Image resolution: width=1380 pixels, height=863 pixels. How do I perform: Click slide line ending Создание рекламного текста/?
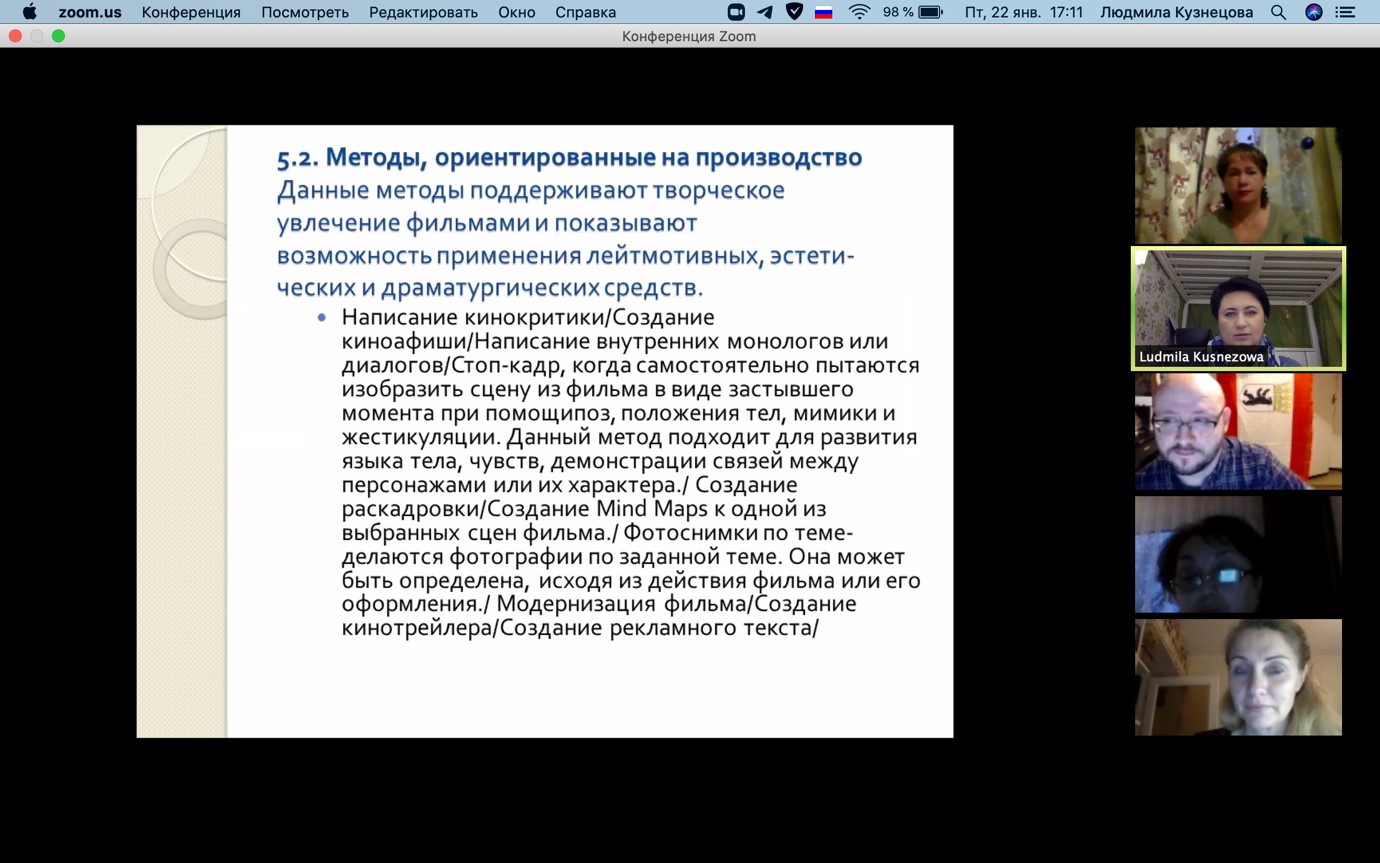click(580, 628)
